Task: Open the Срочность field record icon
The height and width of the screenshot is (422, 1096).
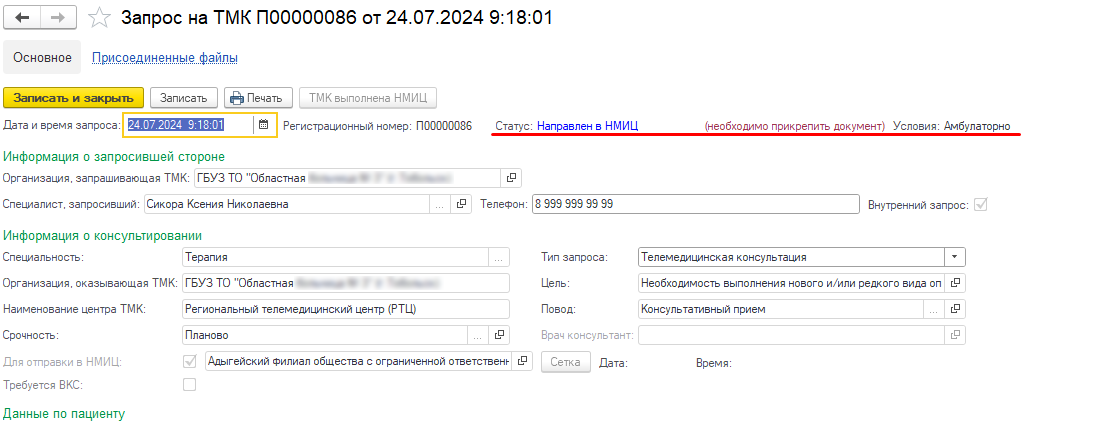Action: [x=501, y=335]
